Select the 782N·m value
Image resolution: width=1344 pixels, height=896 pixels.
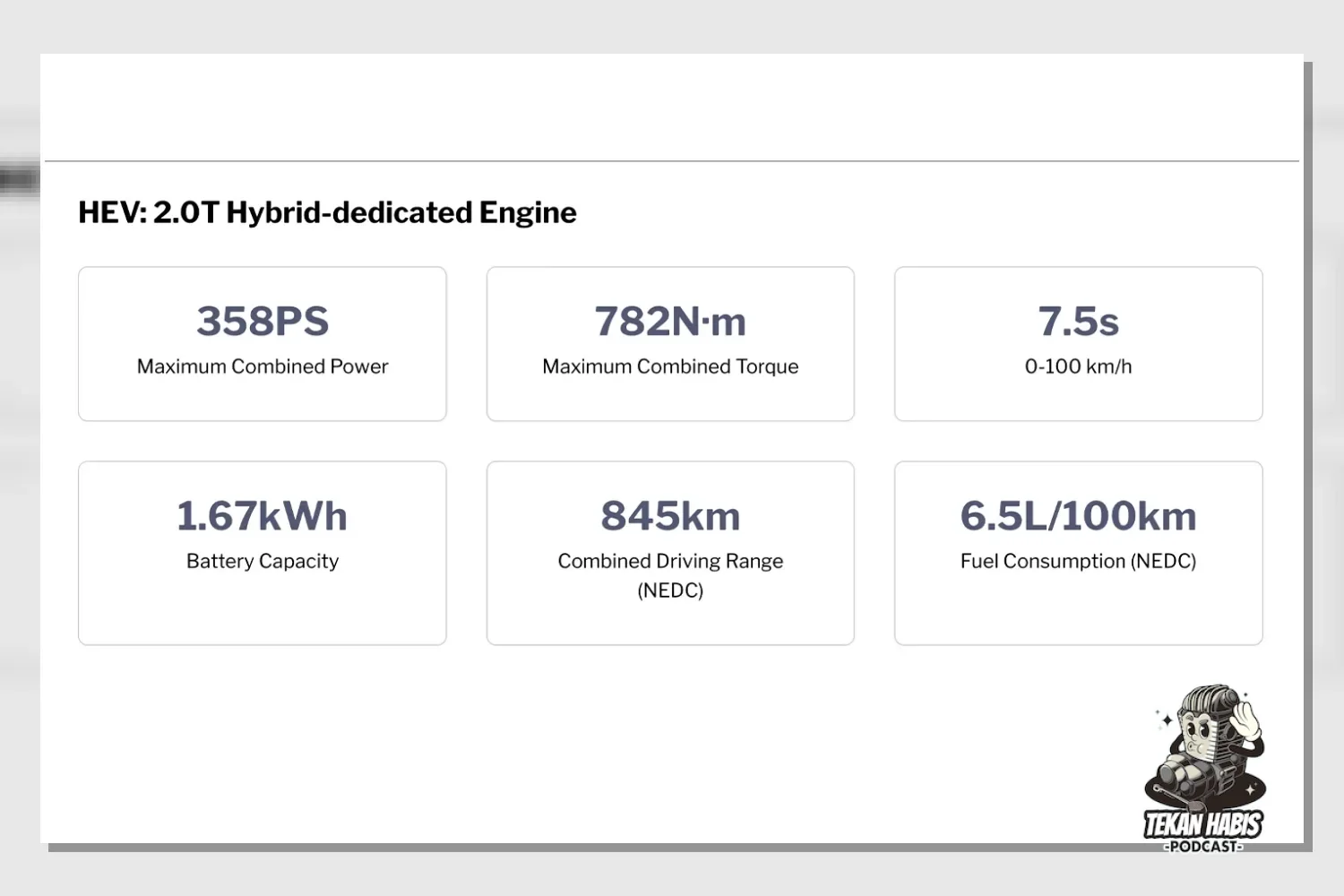670,322
